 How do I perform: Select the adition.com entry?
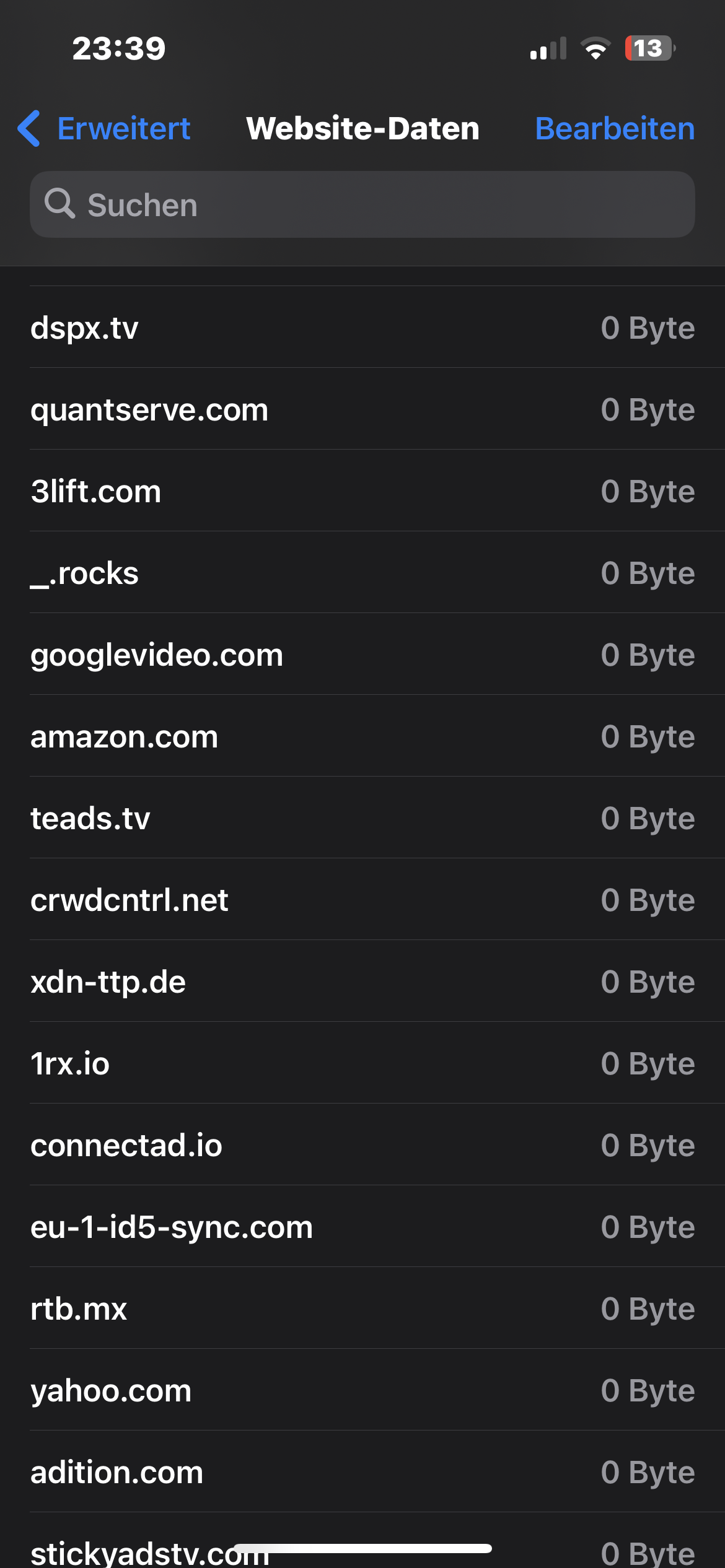tap(362, 1472)
